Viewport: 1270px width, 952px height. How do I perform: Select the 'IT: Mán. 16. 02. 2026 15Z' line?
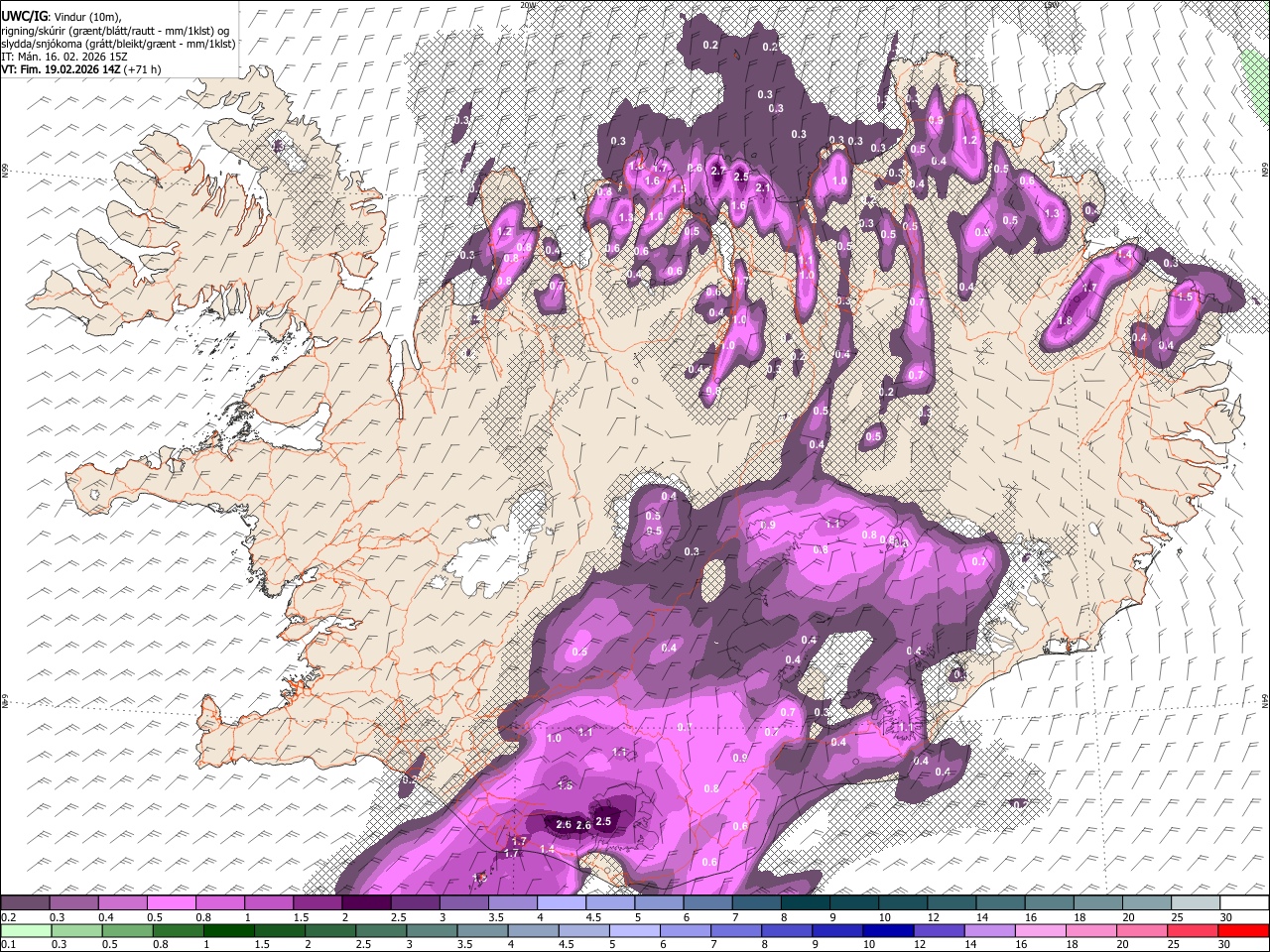66,57
